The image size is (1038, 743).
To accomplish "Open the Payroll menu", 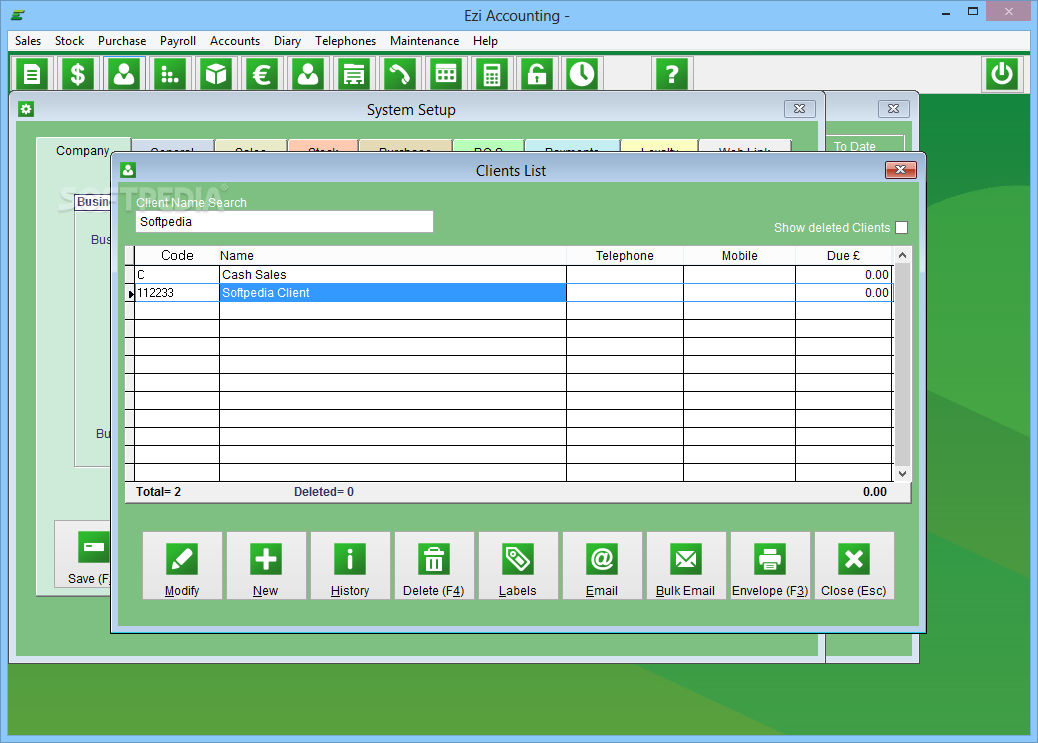I will click(178, 41).
